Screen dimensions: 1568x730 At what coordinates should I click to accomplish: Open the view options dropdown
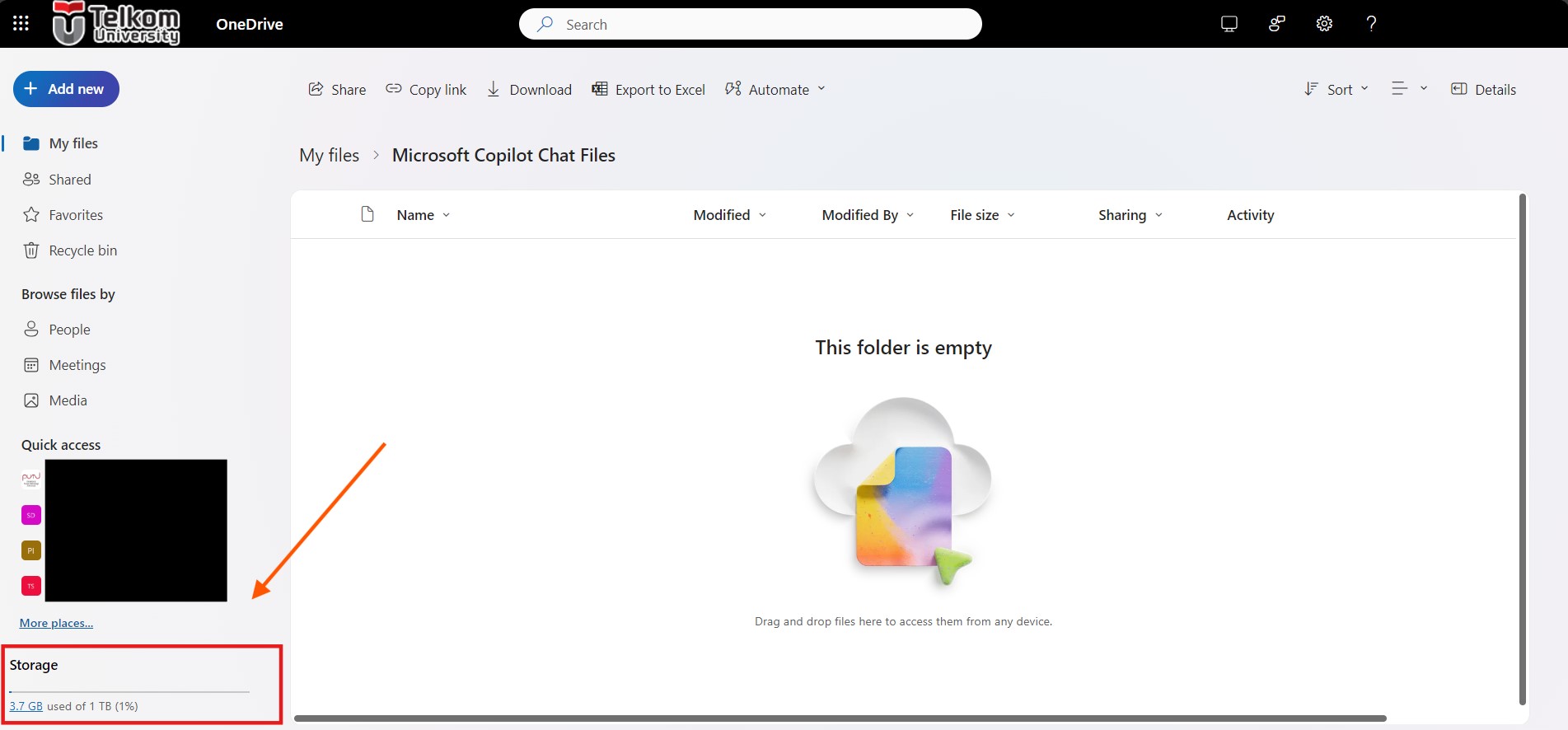tap(1409, 89)
